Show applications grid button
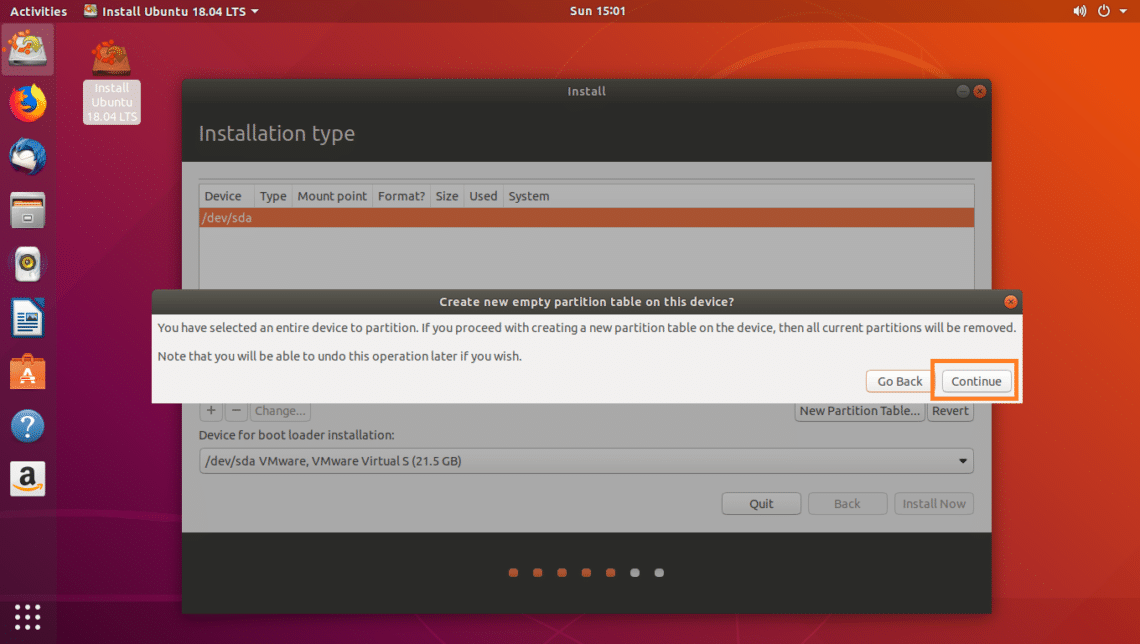 pos(28,615)
